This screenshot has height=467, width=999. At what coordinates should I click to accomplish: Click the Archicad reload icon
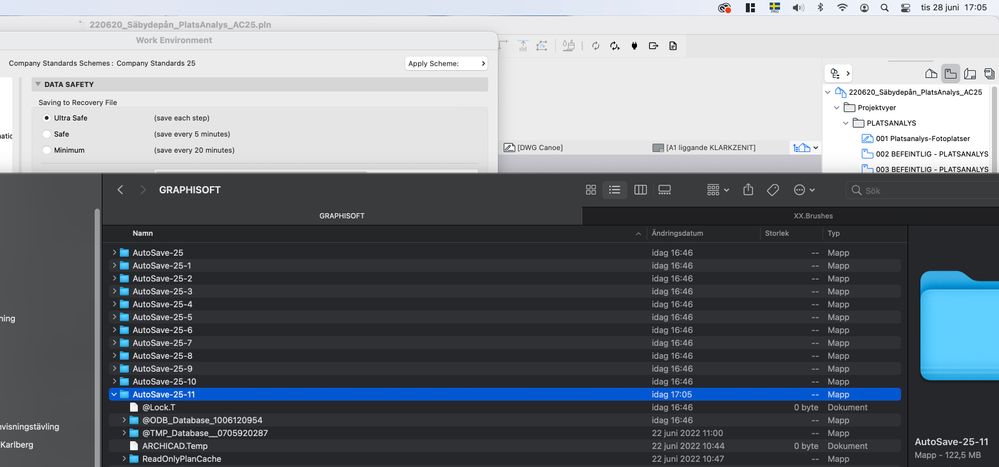pyautogui.click(x=596, y=46)
